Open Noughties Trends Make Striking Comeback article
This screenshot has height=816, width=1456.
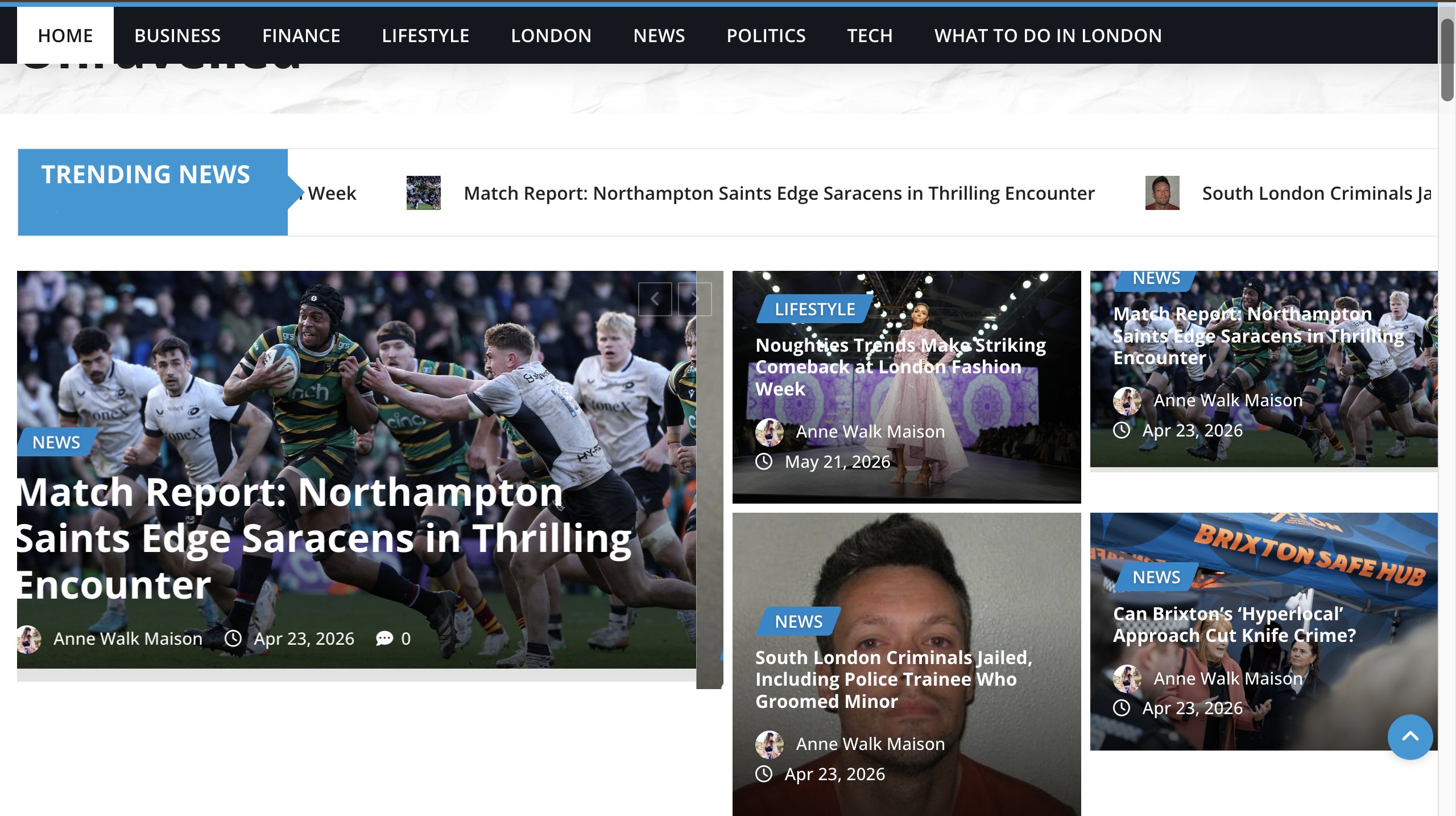tap(900, 367)
